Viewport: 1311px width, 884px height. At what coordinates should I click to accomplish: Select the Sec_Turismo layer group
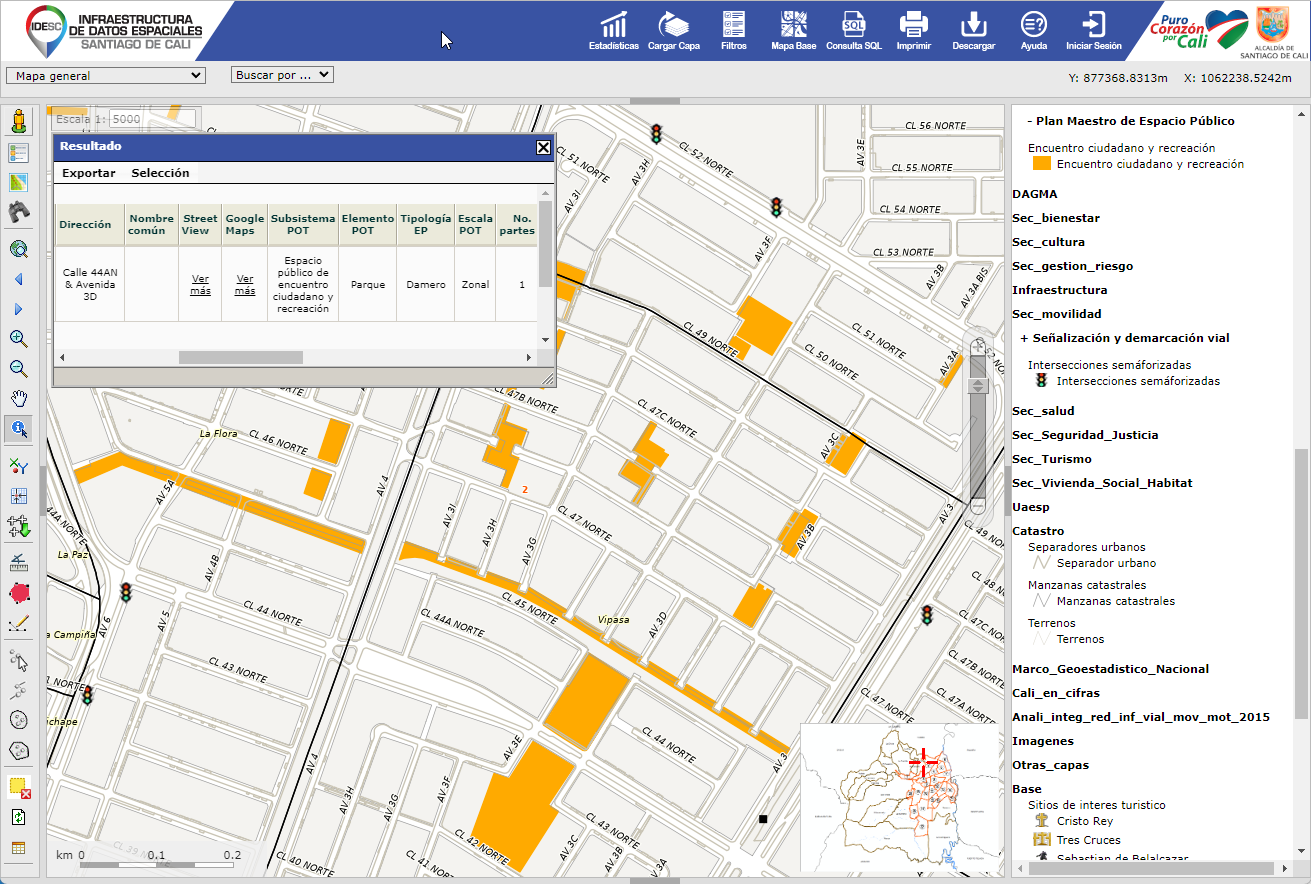click(x=1051, y=459)
